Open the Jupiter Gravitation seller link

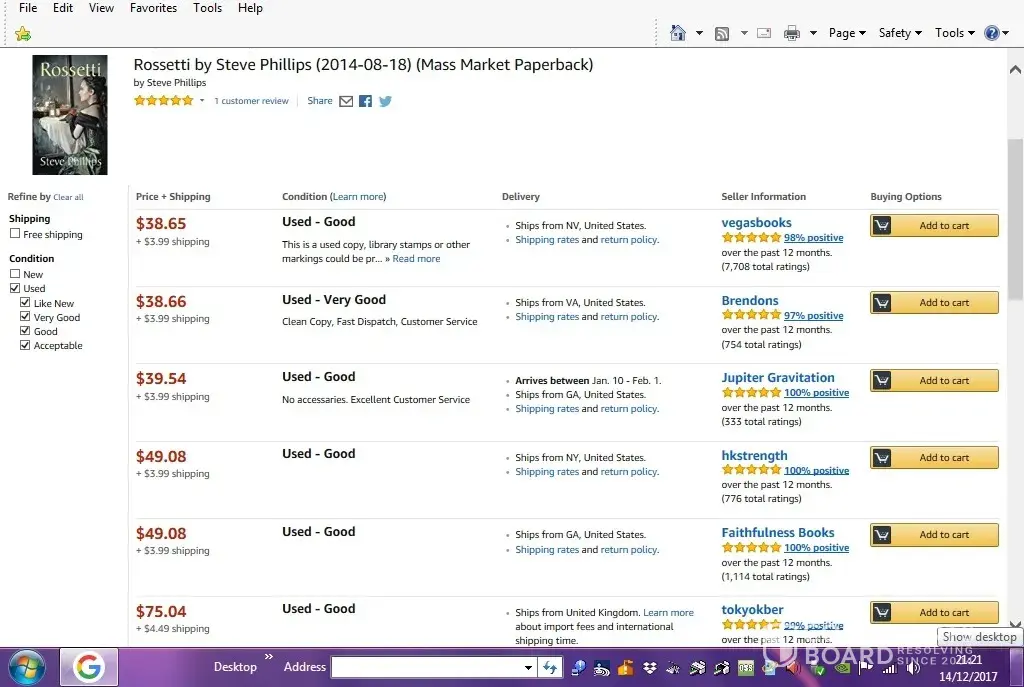(778, 378)
